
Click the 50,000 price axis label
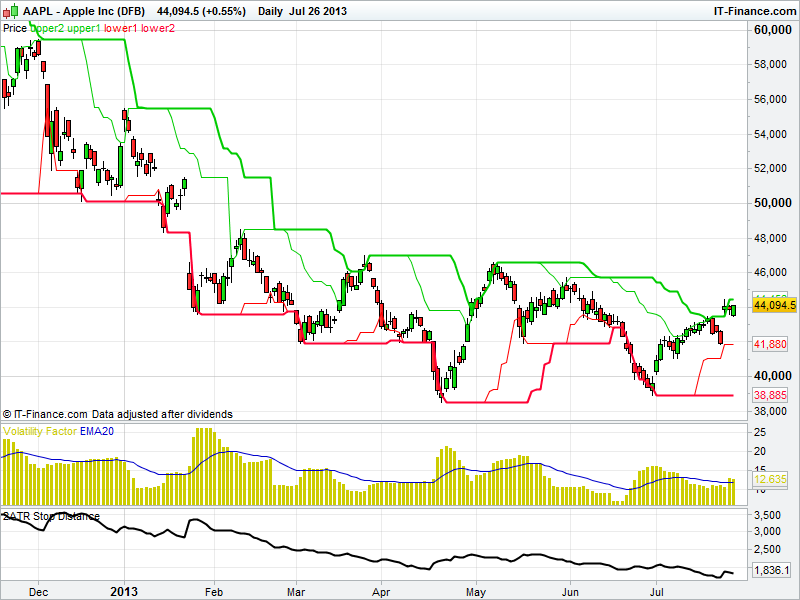coord(772,203)
